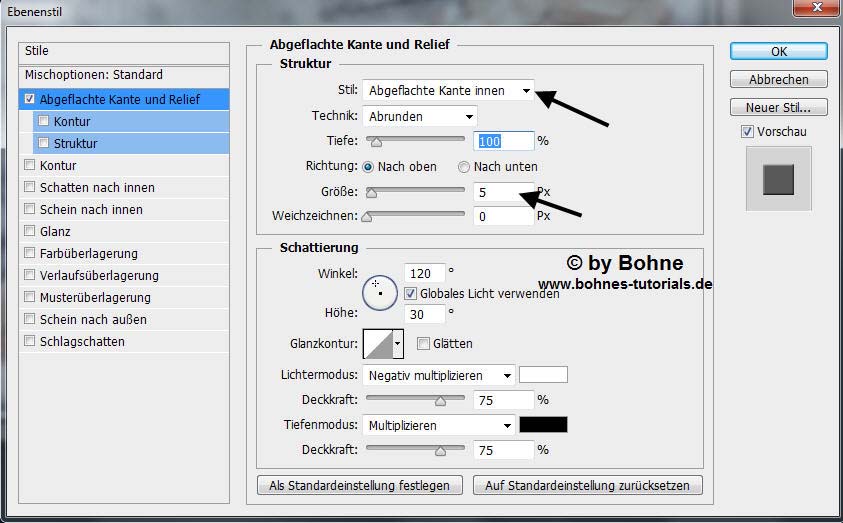Image resolution: width=843 pixels, height=523 pixels.
Task: Click the OK button
Action: click(778, 52)
